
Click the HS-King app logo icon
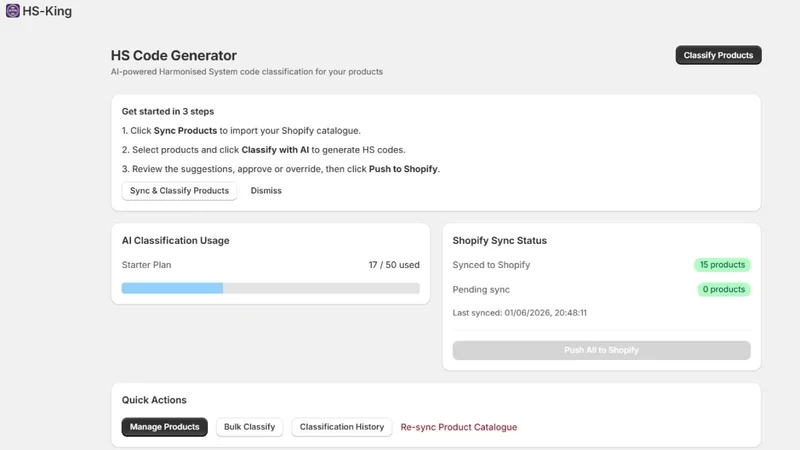pos(13,11)
